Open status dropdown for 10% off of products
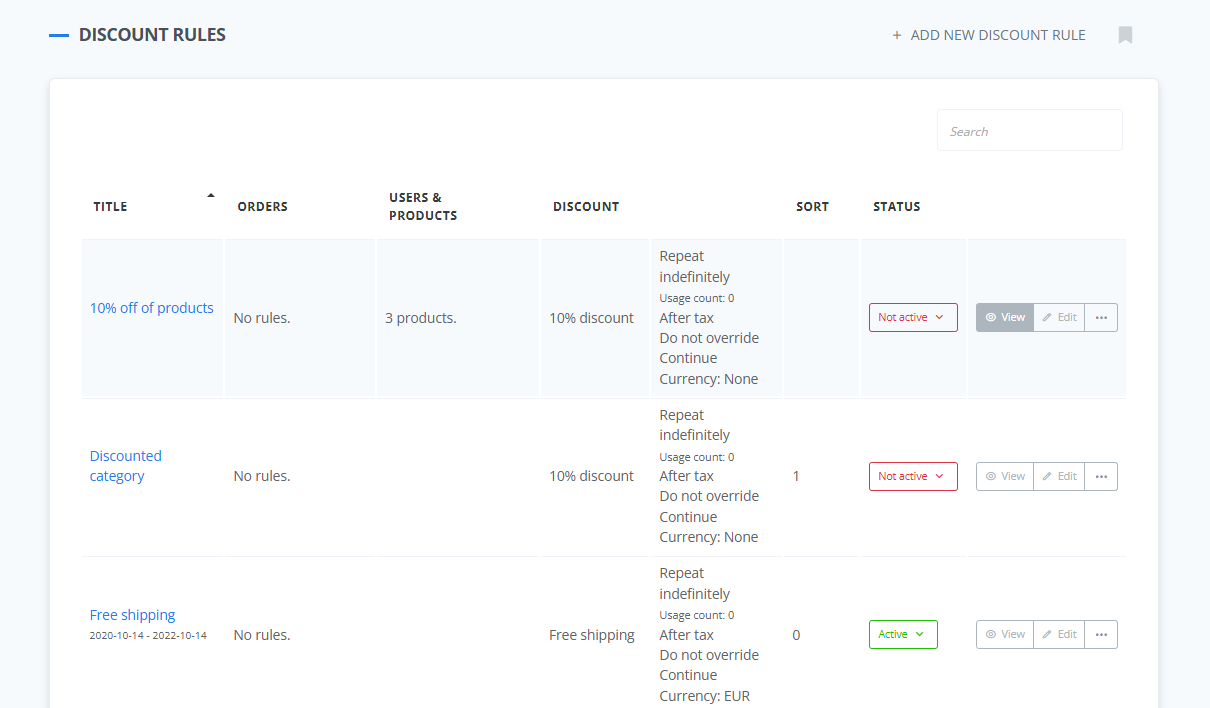1210x708 pixels. [x=913, y=317]
